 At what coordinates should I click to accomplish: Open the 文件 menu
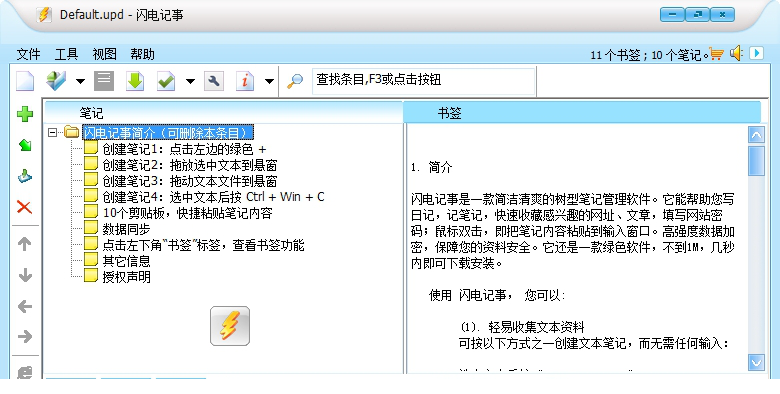coord(28,54)
